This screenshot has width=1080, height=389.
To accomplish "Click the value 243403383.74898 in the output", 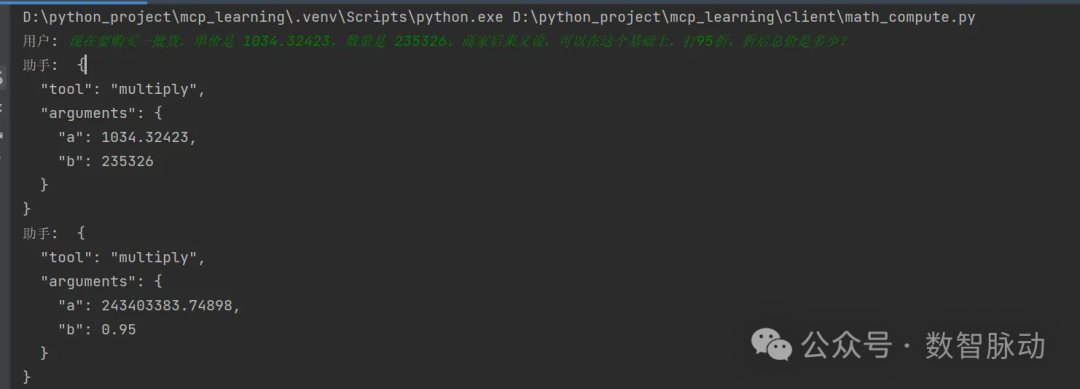I will point(167,305).
